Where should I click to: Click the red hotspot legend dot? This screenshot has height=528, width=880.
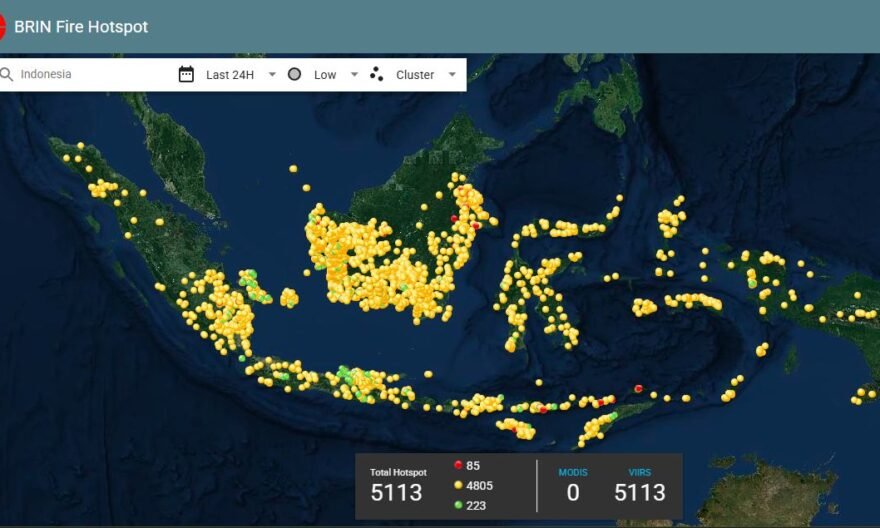tap(458, 465)
